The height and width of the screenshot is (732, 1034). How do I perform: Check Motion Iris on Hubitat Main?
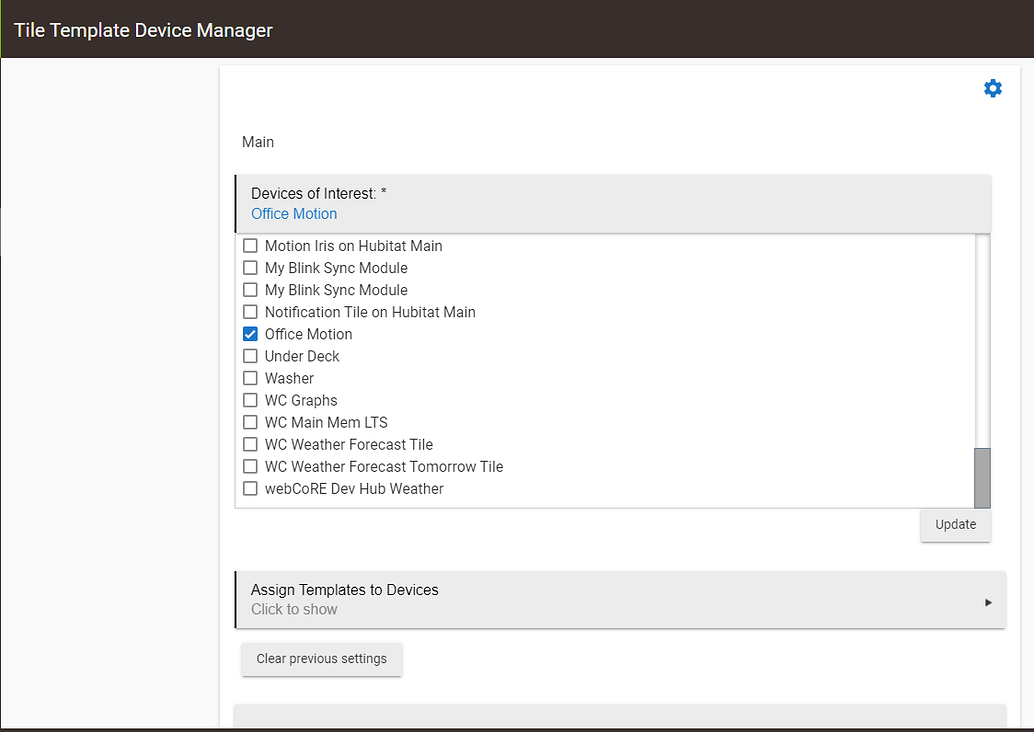(249, 245)
